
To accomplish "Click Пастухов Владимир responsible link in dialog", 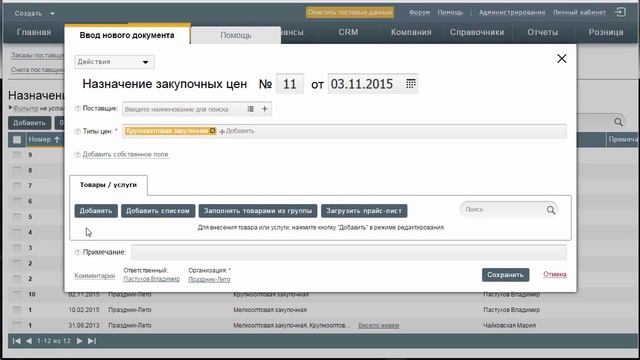I will pos(151,279).
